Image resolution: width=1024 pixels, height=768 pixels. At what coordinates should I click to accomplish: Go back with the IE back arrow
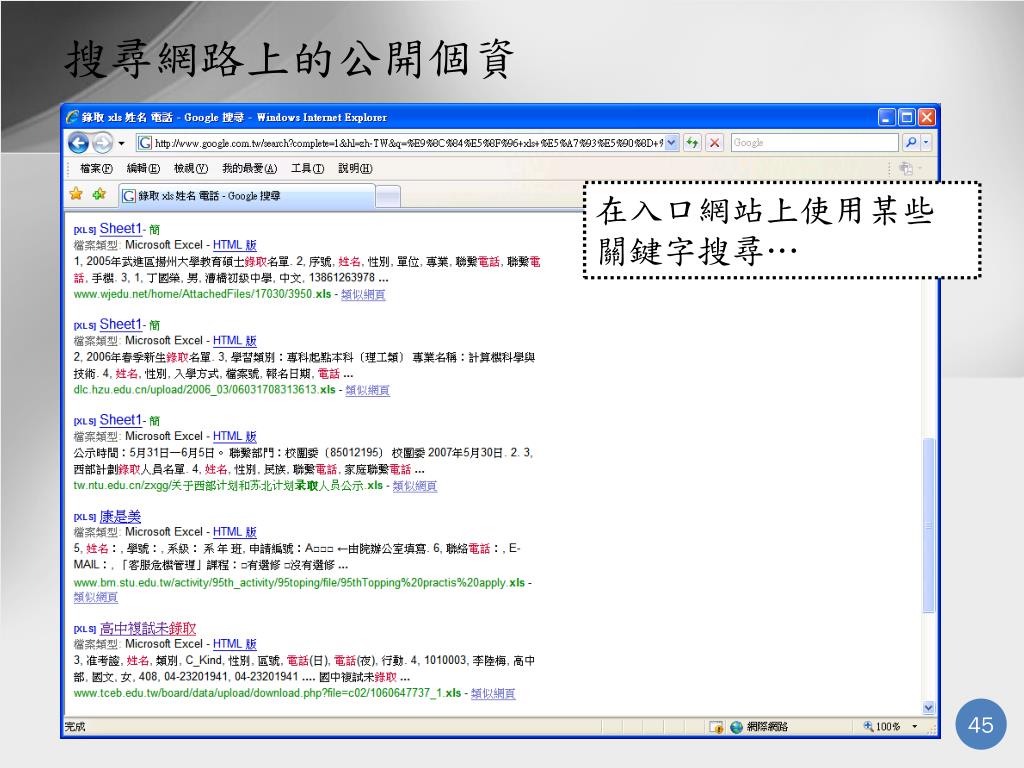[x=78, y=142]
